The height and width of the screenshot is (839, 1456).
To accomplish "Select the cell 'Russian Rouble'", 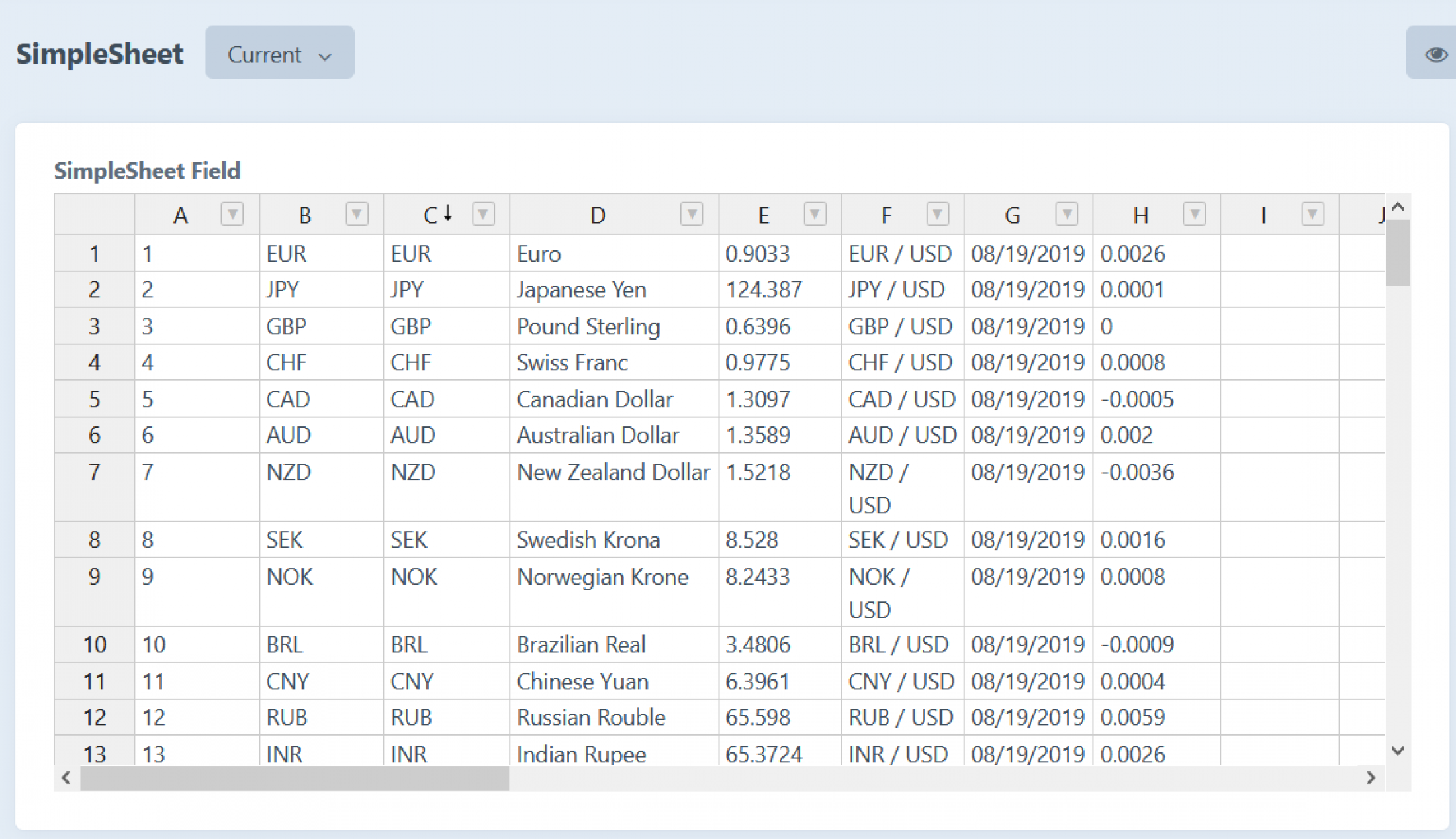I will (614, 717).
